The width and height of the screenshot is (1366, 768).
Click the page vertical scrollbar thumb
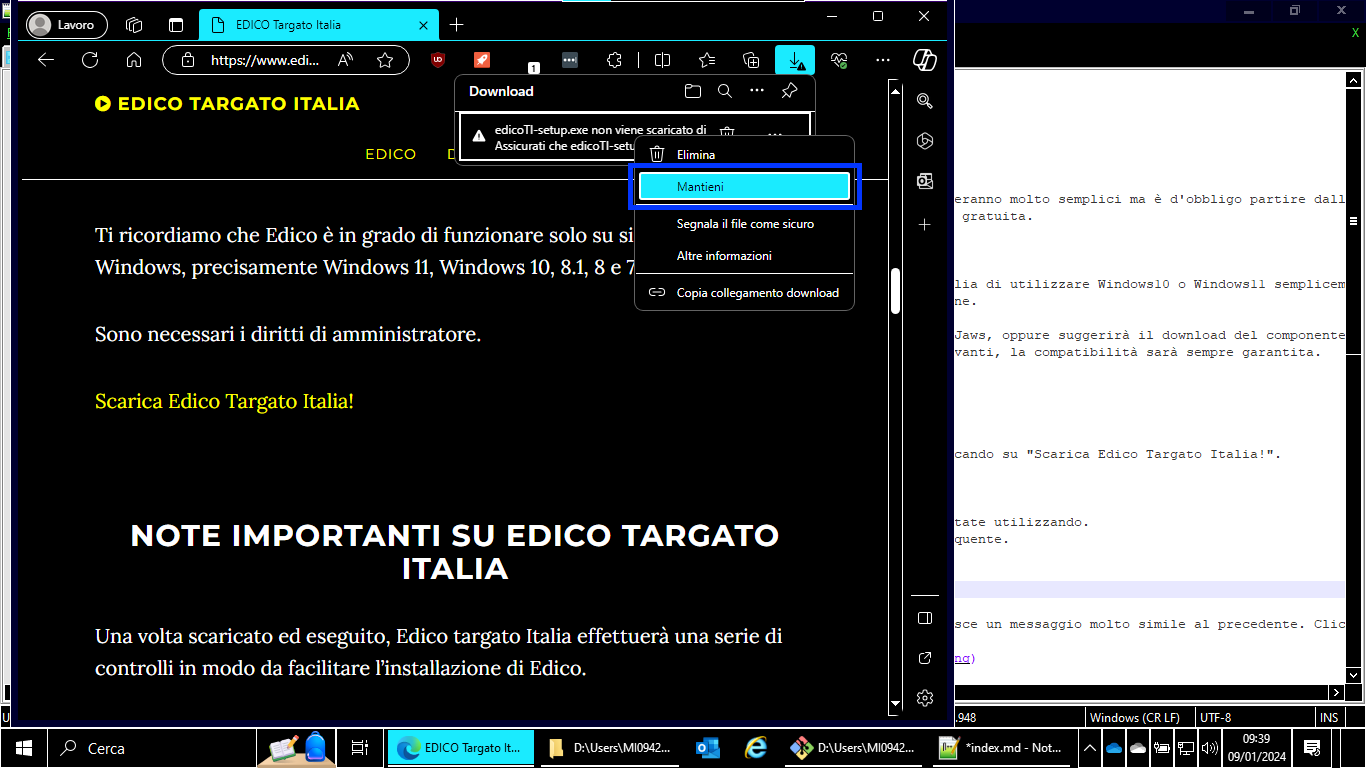896,292
